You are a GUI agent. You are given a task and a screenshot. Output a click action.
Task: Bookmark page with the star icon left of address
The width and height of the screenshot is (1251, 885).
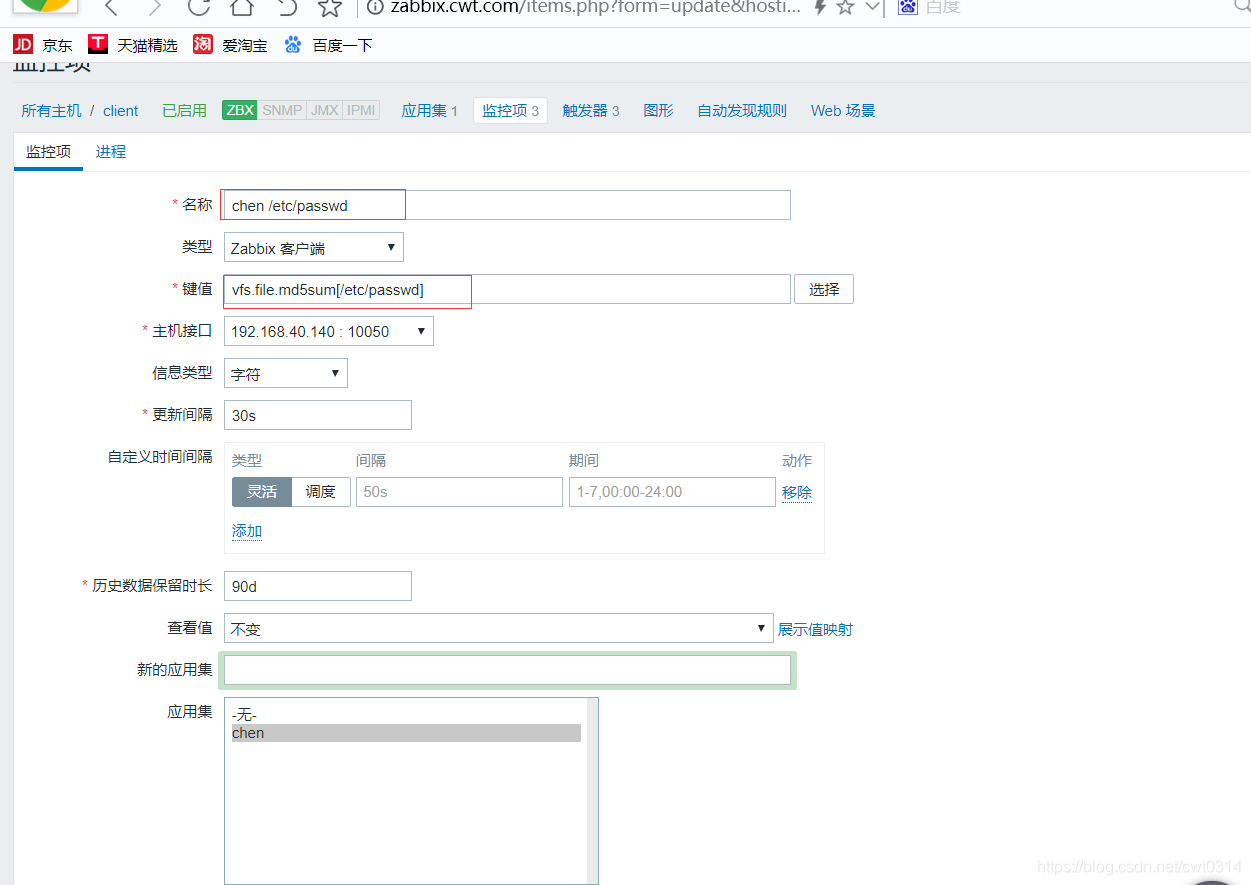click(330, 8)
